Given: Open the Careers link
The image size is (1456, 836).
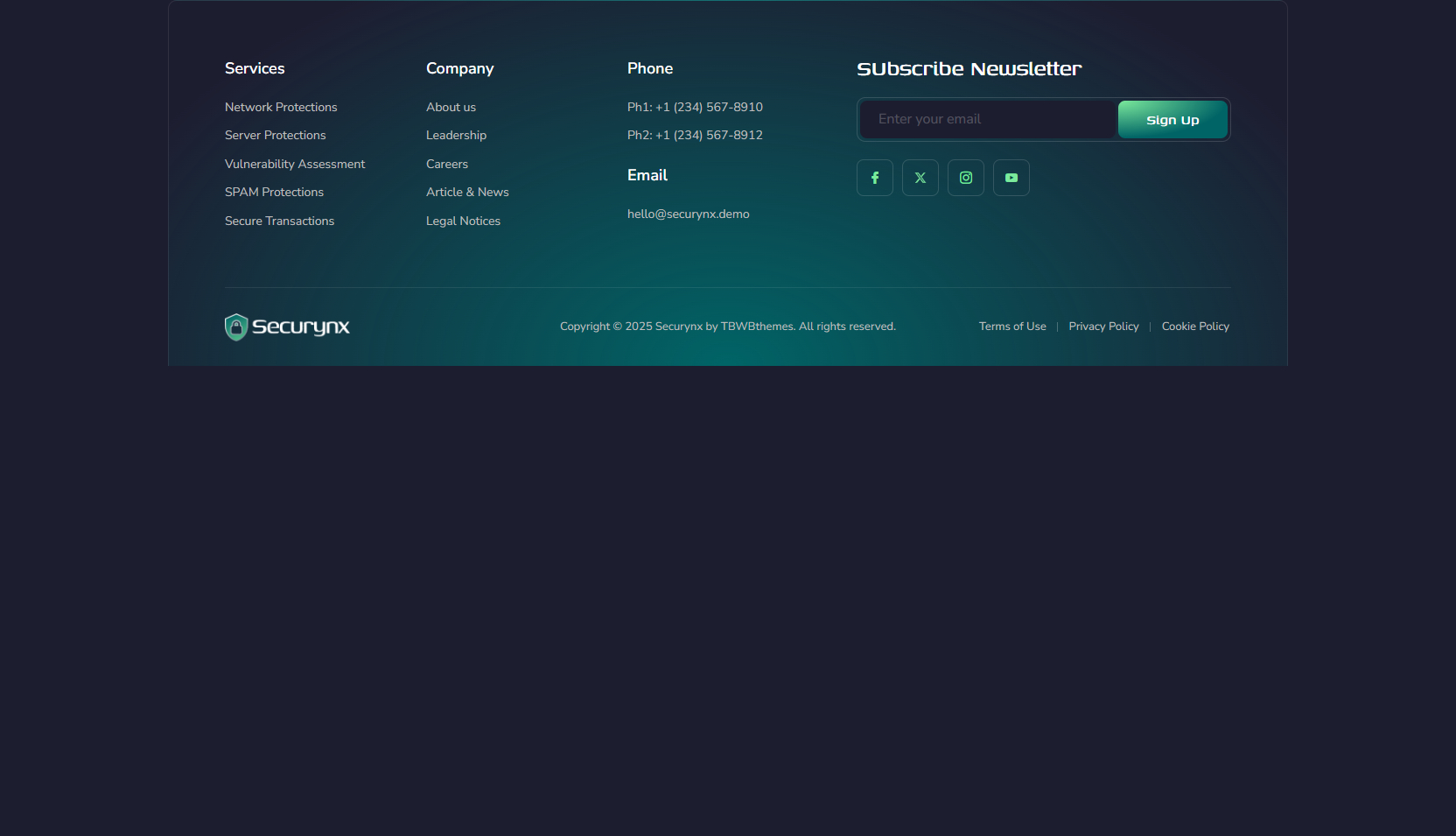Looking at the screenshot, I should tap(447, 164).
